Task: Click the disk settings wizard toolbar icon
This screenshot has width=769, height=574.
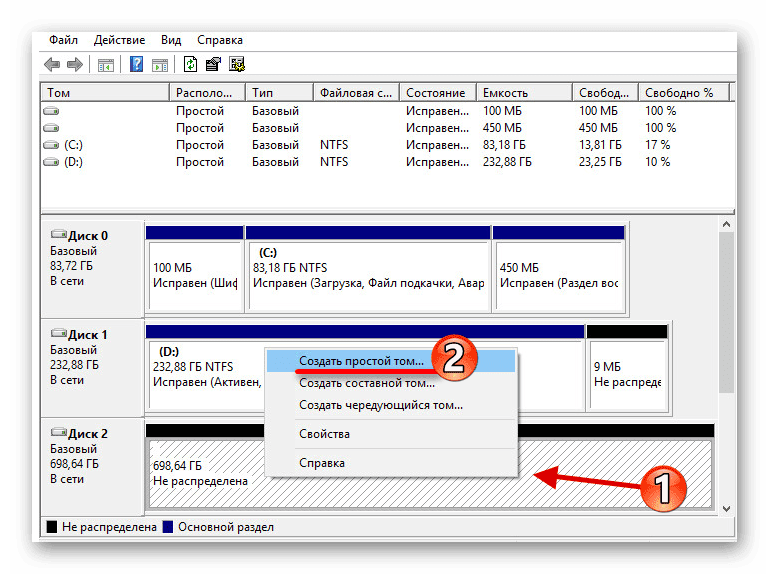Action: [x=237, y=64]
